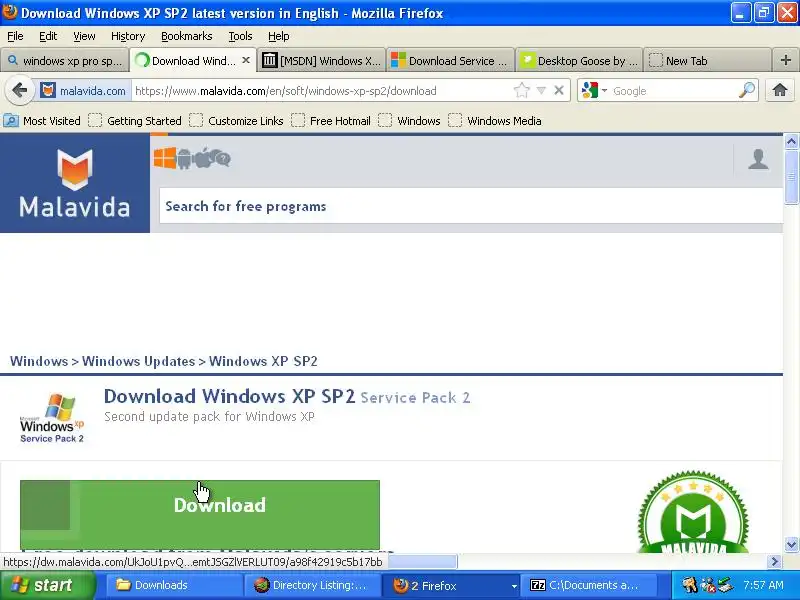Switch to the Download Service tab

coord(451,61)
